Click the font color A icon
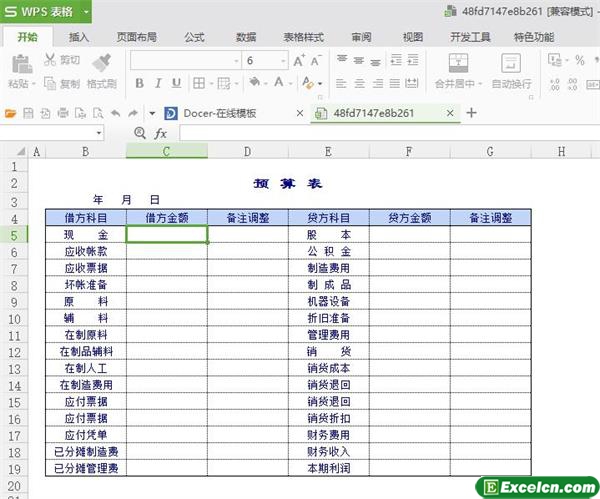This screenshot has height=499, width=600. point(279,82)
